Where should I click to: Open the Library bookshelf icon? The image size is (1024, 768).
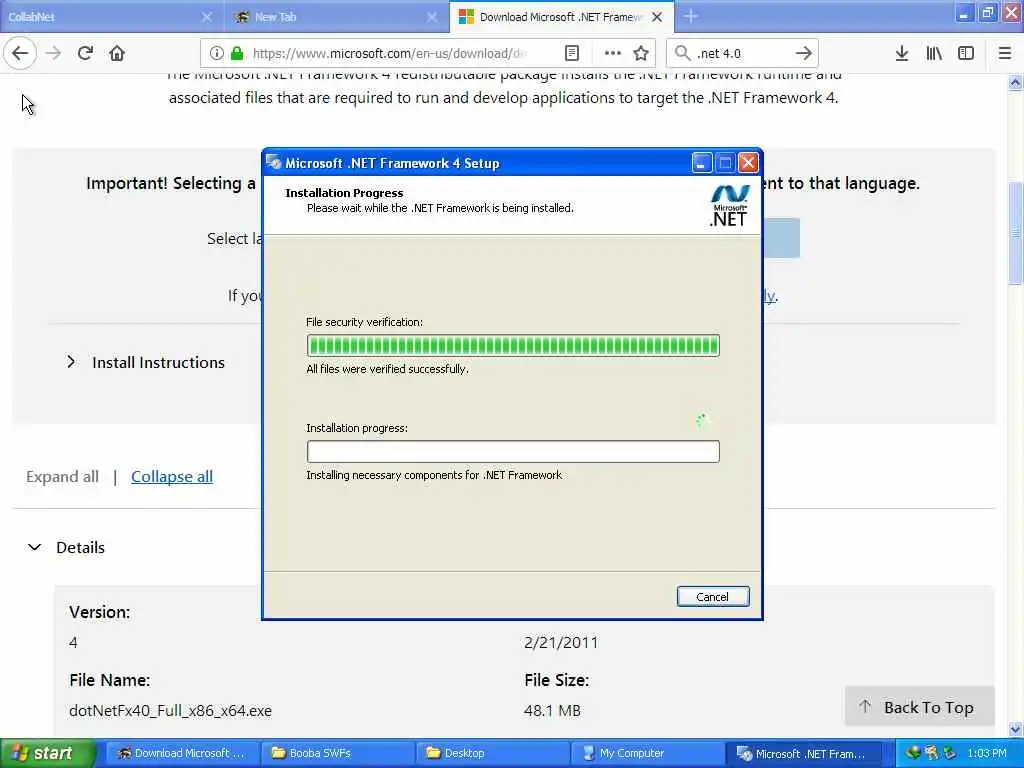934,53
